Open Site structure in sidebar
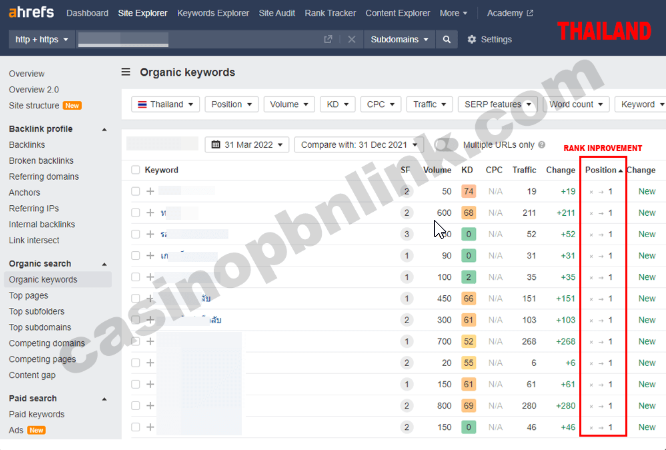Image resolution: width=666 pixels, height=450 pixels. (34, 105)
